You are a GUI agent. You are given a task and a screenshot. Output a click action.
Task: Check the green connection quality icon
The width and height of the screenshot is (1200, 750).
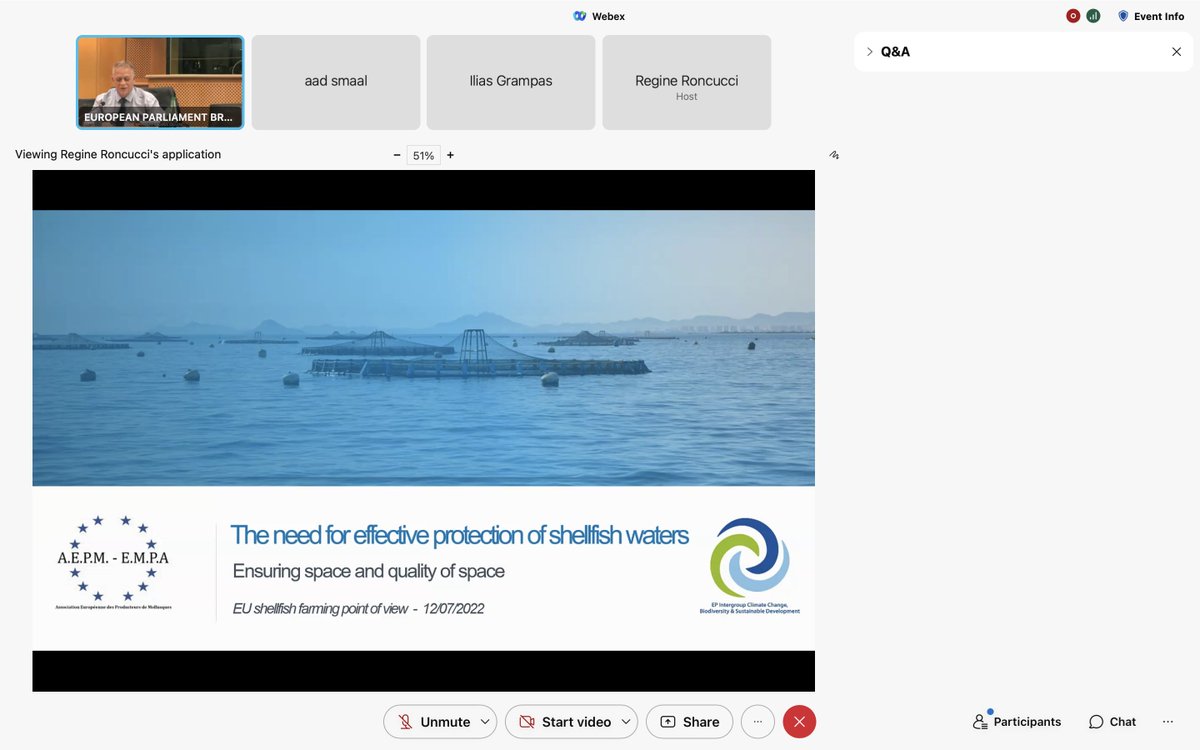tap(1093, 16)
